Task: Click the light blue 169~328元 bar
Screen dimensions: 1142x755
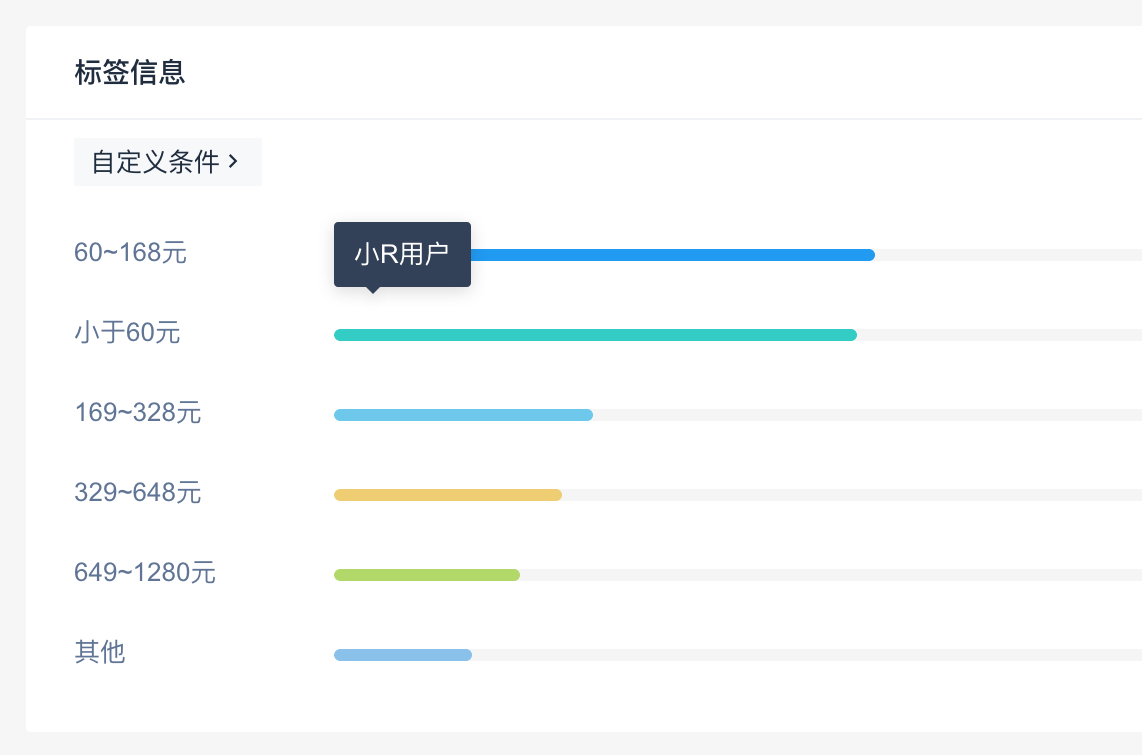Action: [463, 415]
